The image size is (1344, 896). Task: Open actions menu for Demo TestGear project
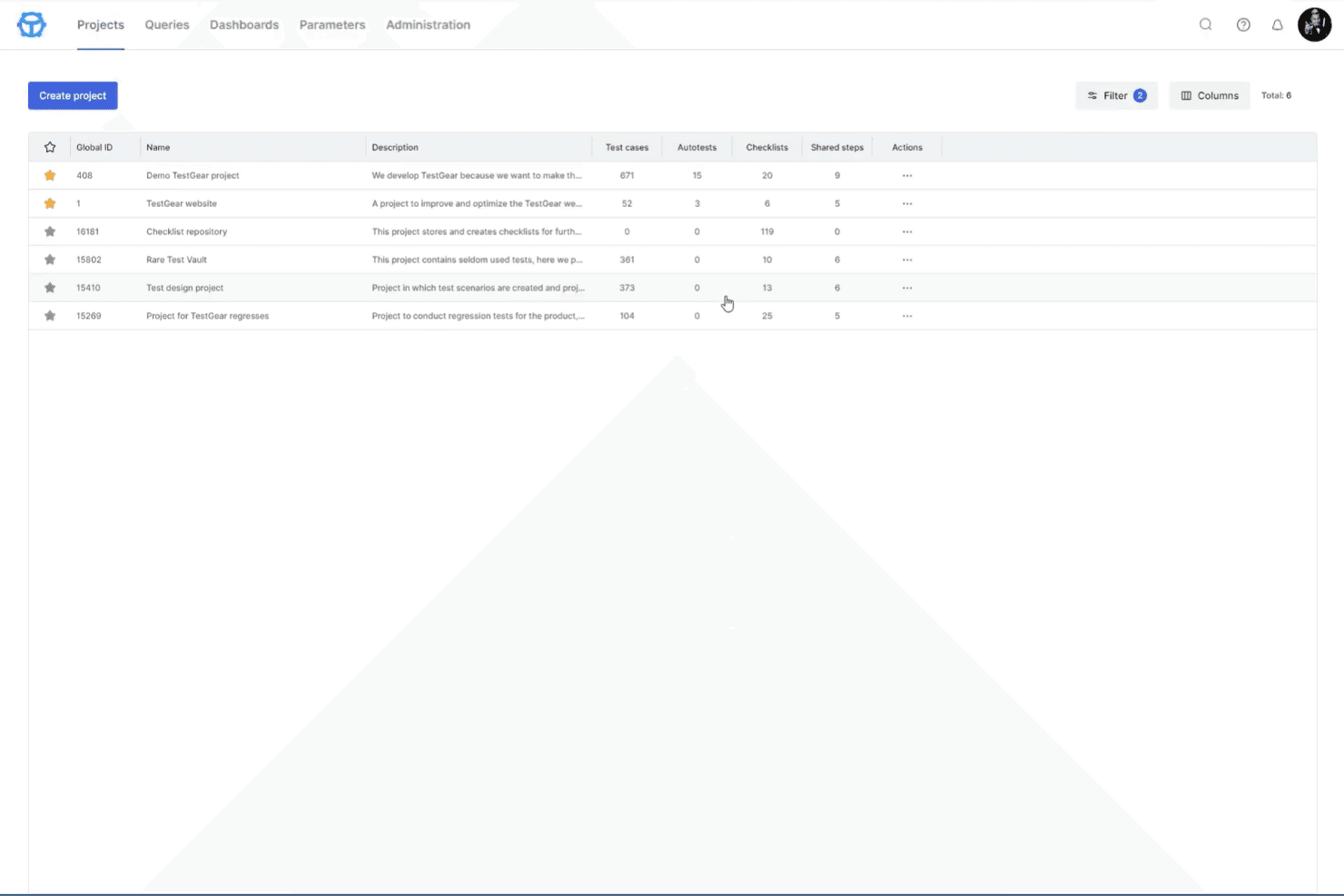(x=907, y=175)
